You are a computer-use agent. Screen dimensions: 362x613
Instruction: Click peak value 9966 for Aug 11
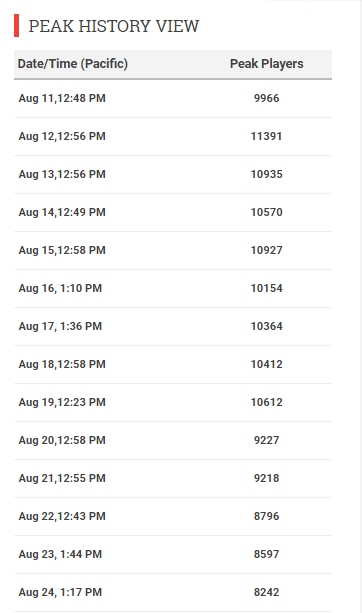coord(267,98)
